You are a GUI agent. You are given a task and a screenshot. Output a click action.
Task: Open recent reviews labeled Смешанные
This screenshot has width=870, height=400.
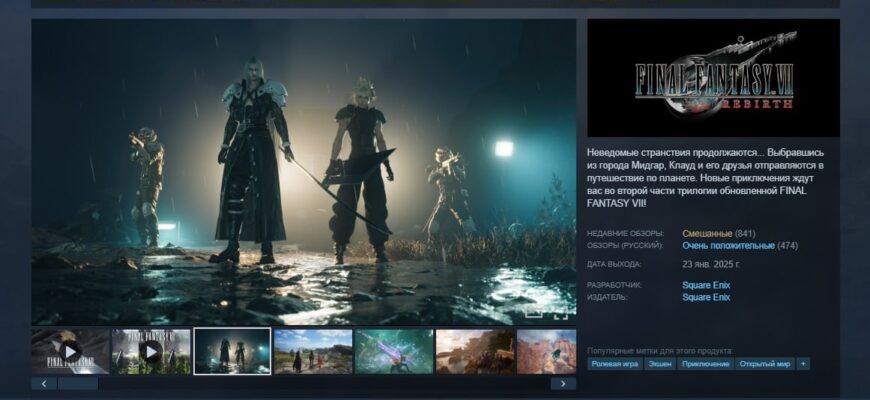point(707,234)
